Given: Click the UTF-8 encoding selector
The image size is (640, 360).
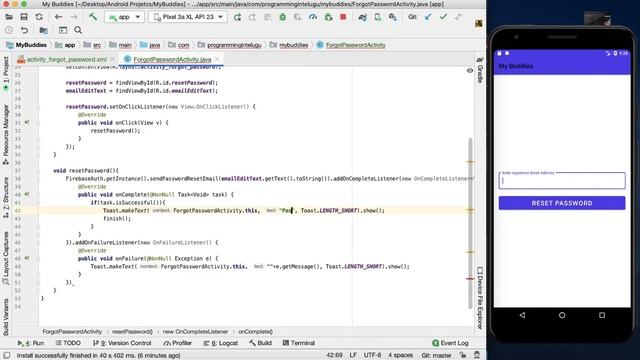Looking at the screenshot, I should [372, 356].
